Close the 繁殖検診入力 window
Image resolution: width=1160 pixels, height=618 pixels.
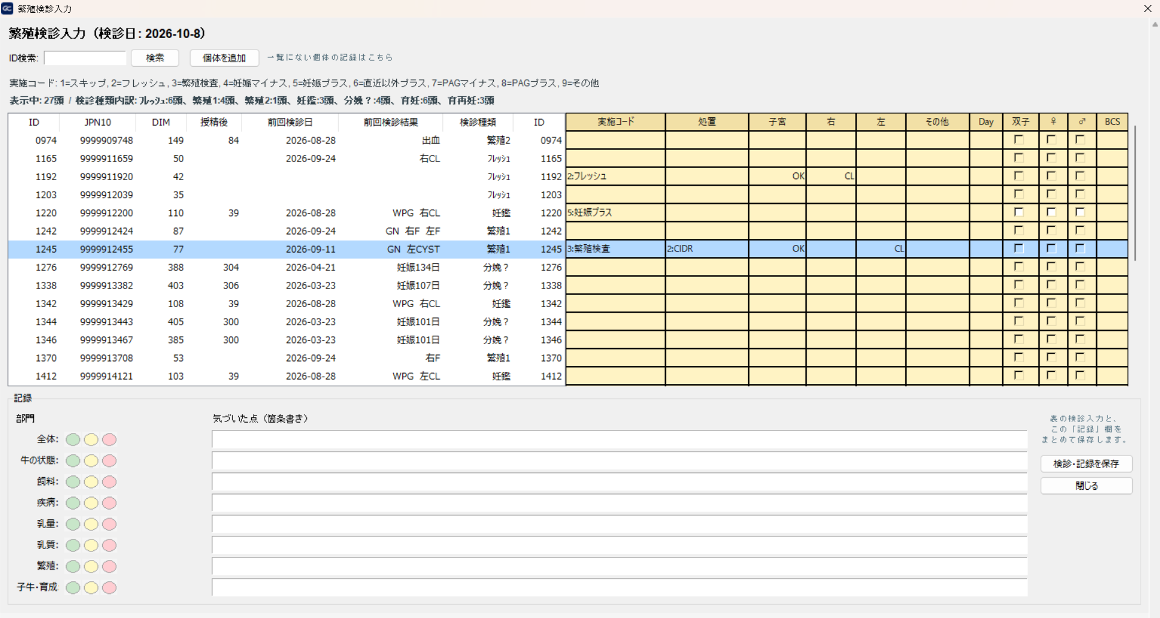click(1148, 8)
